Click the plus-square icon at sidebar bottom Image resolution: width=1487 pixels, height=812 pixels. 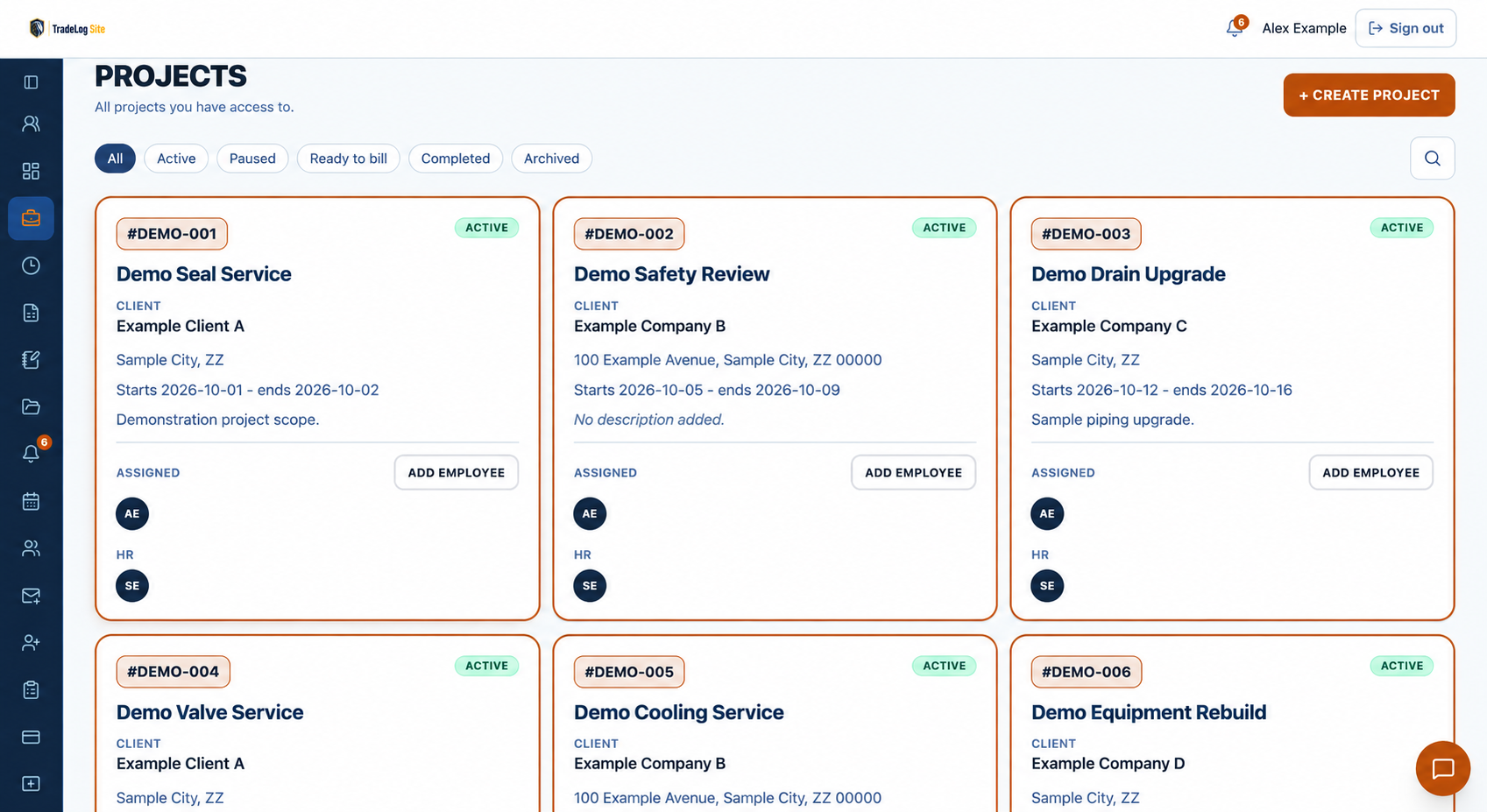pos(31,784)
